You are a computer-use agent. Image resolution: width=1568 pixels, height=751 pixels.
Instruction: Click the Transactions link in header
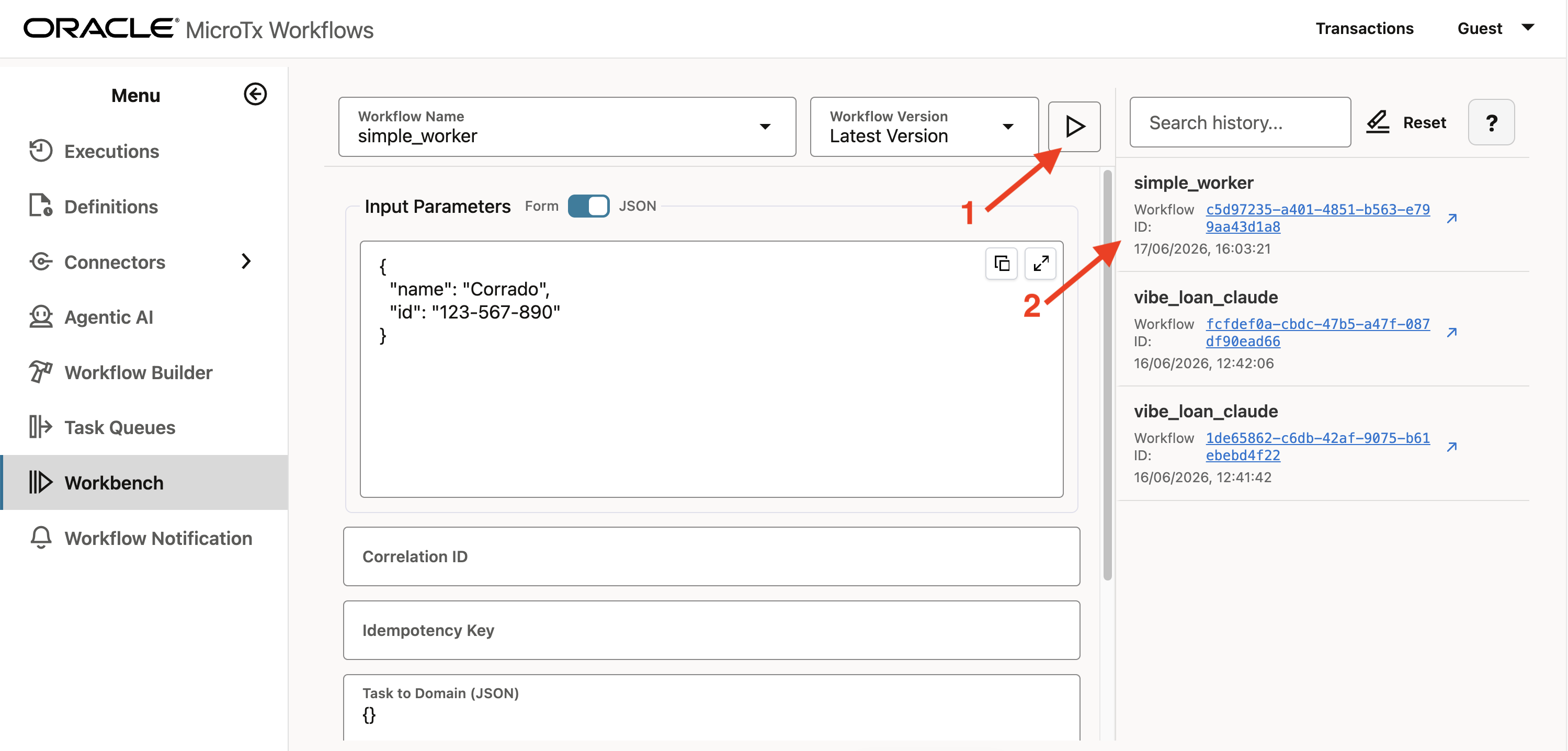coord(1365,29)
